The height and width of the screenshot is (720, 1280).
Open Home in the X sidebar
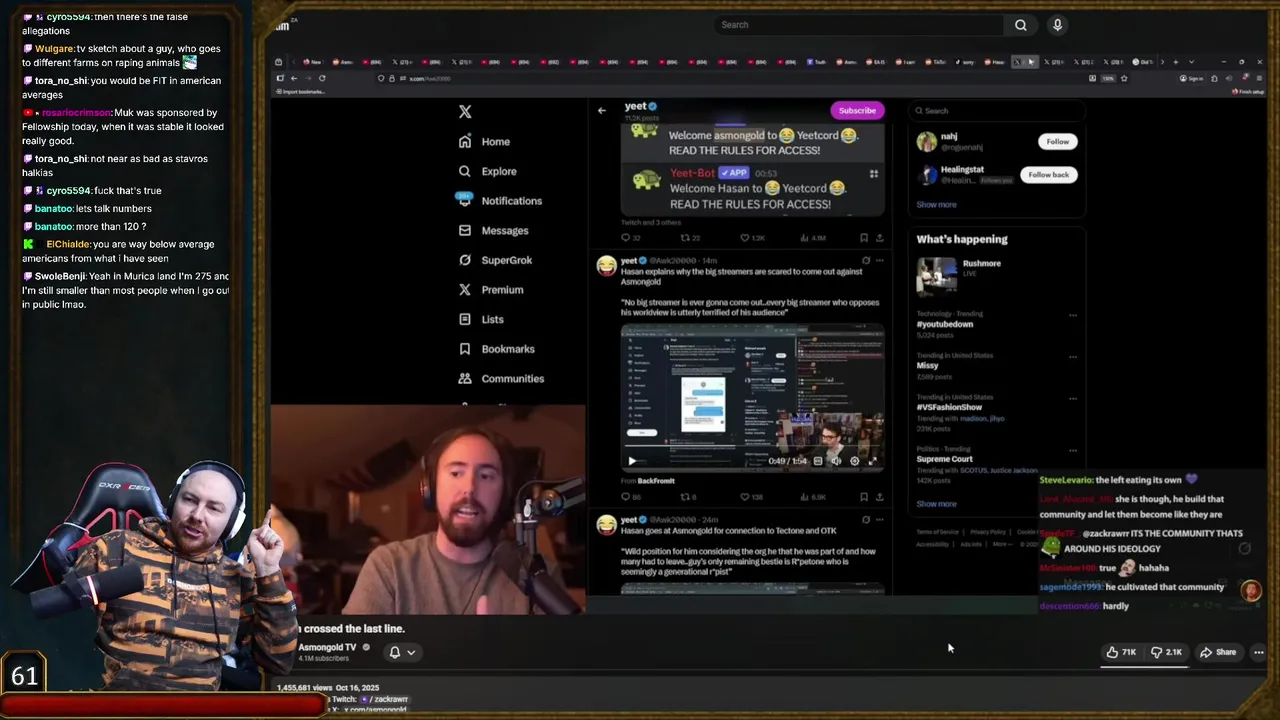coord(485,142)
